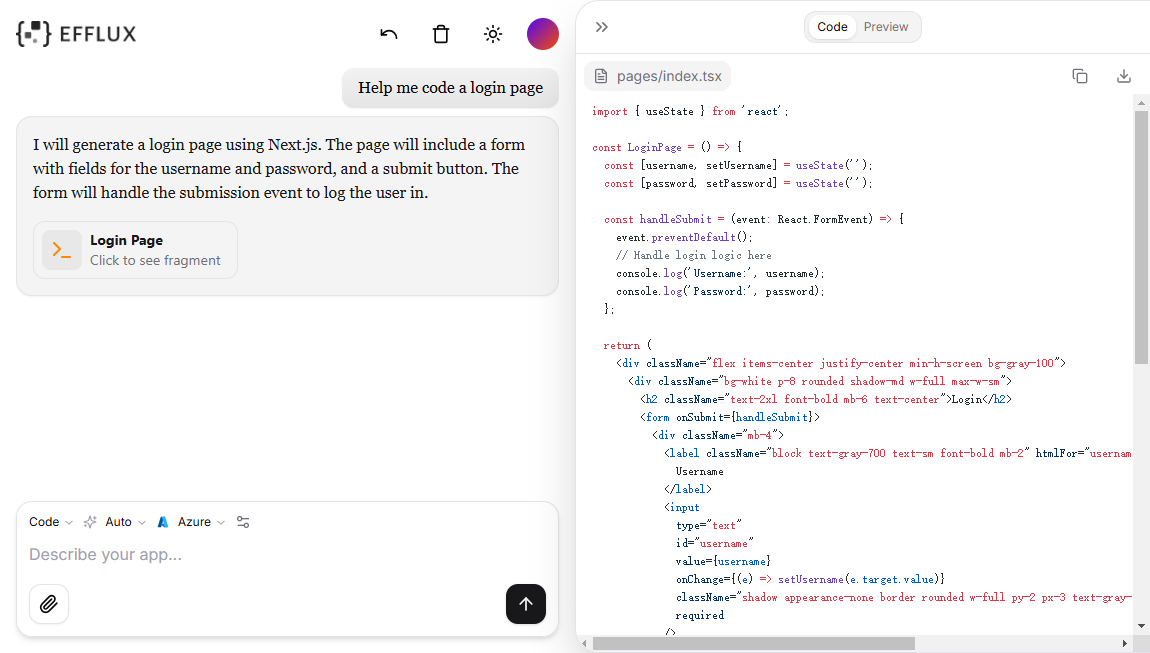Open the Login Page fragment card
Viewport: 1150px width, 653px height.
click(x=136, y=250)
